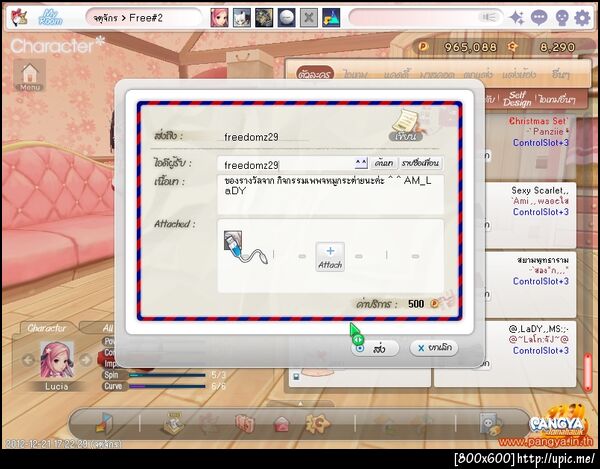Click the + Attach button
Screen dimensions: 600x469
click(330, 257)
